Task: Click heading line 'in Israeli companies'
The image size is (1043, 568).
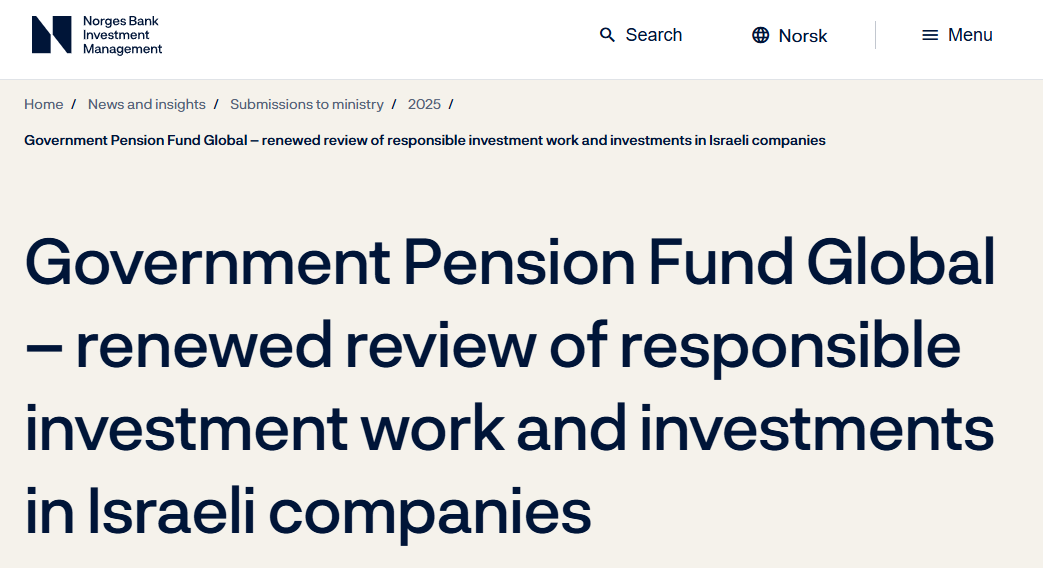Action: tap(308, 511)
